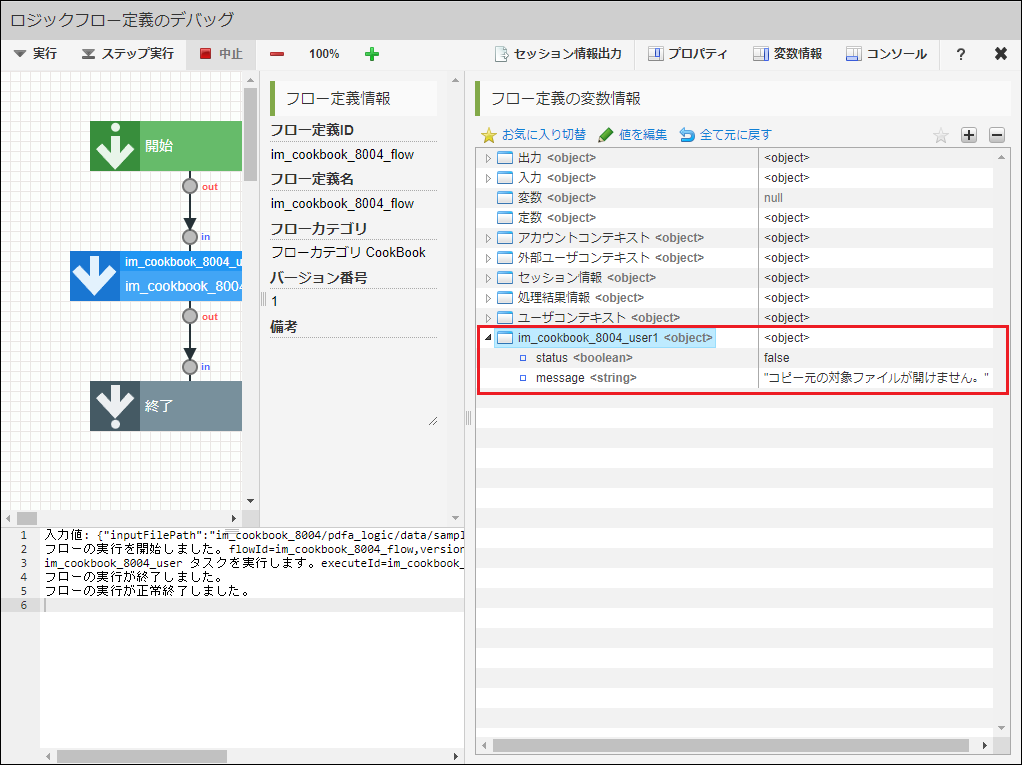Close the debug dialog with X icon
Viewport: 1022px width, 765px height.
coord(1000,54)
